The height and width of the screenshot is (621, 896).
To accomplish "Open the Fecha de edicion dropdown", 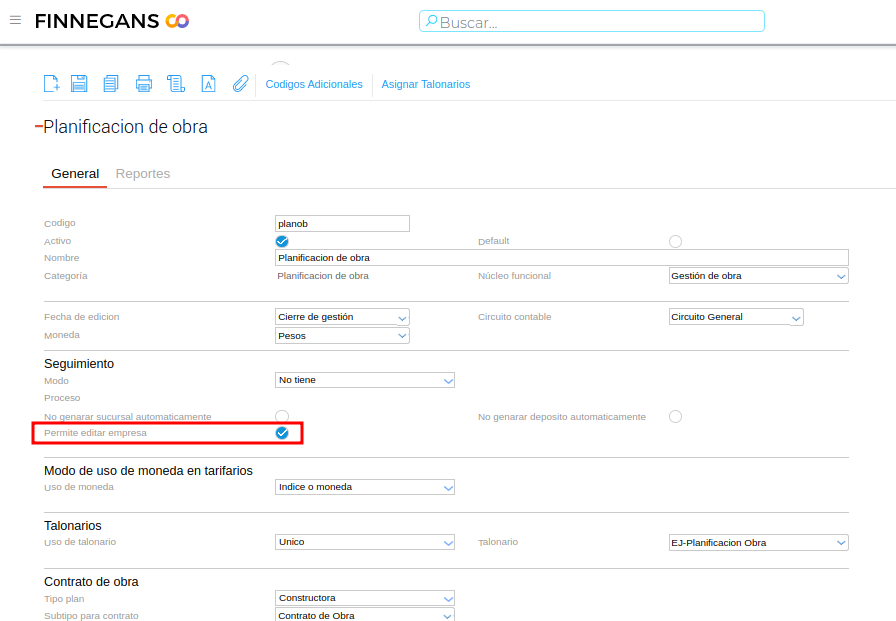I will click(342, 317).
